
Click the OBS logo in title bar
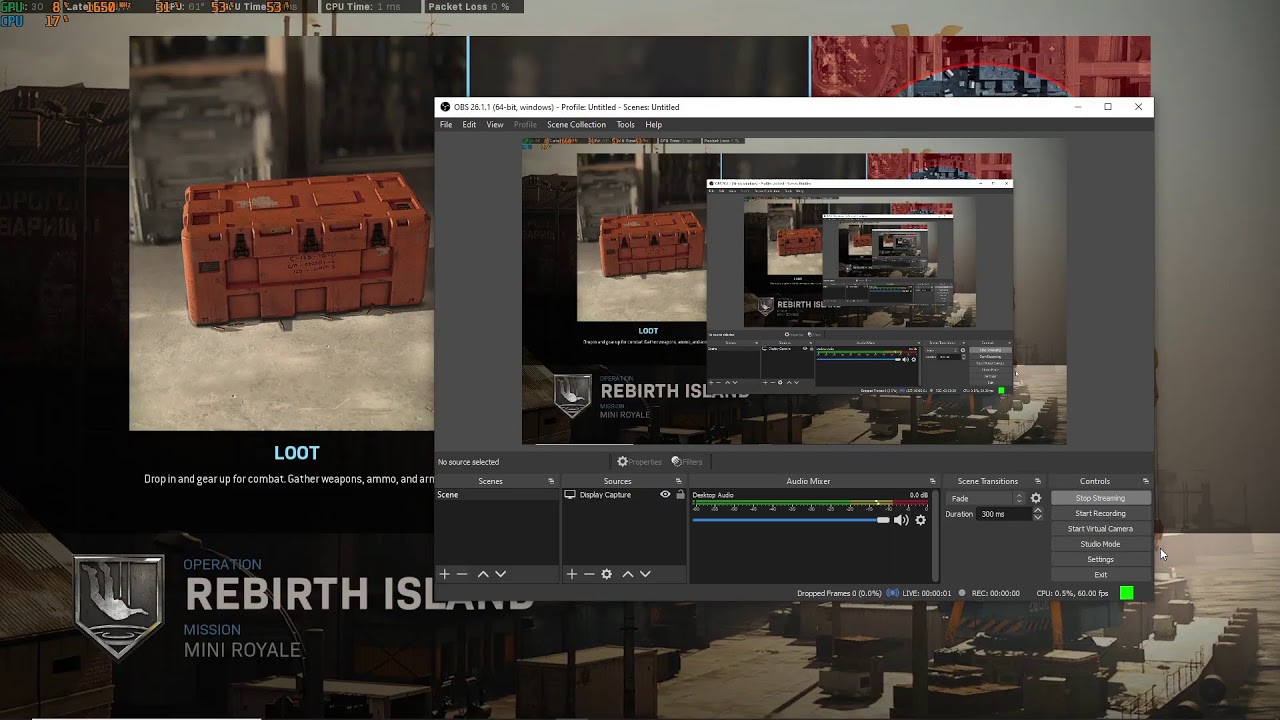click(445, 107)
